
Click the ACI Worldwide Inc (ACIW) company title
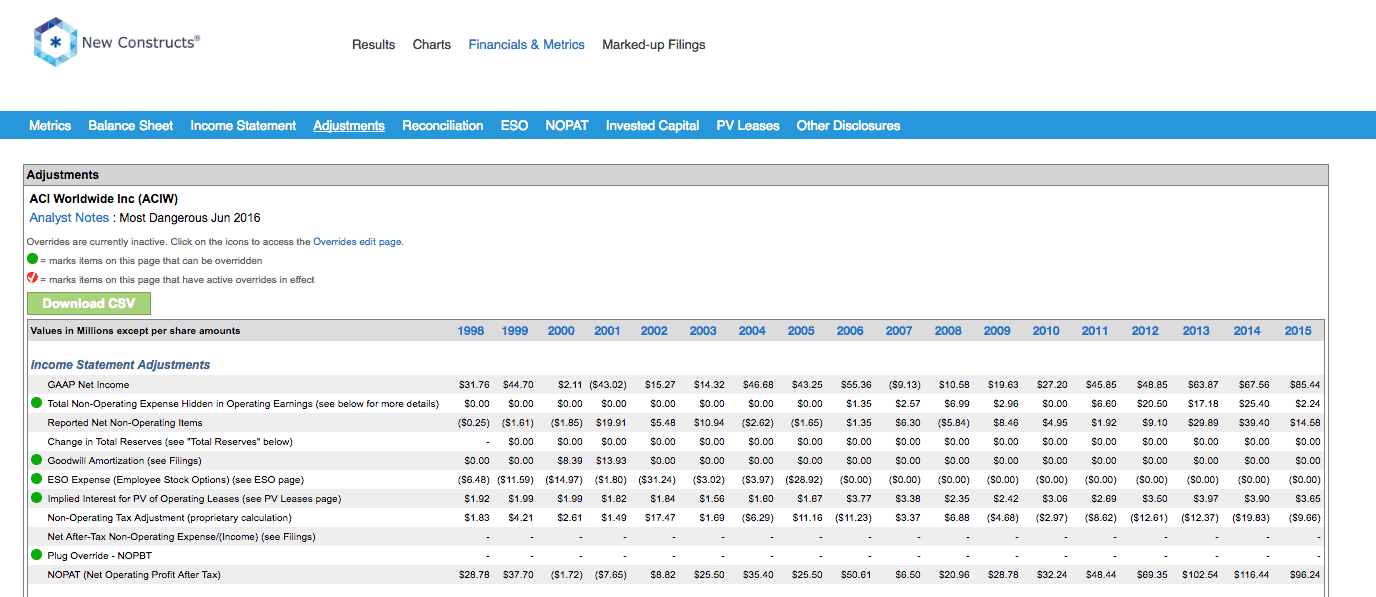[x=104, y=199]
